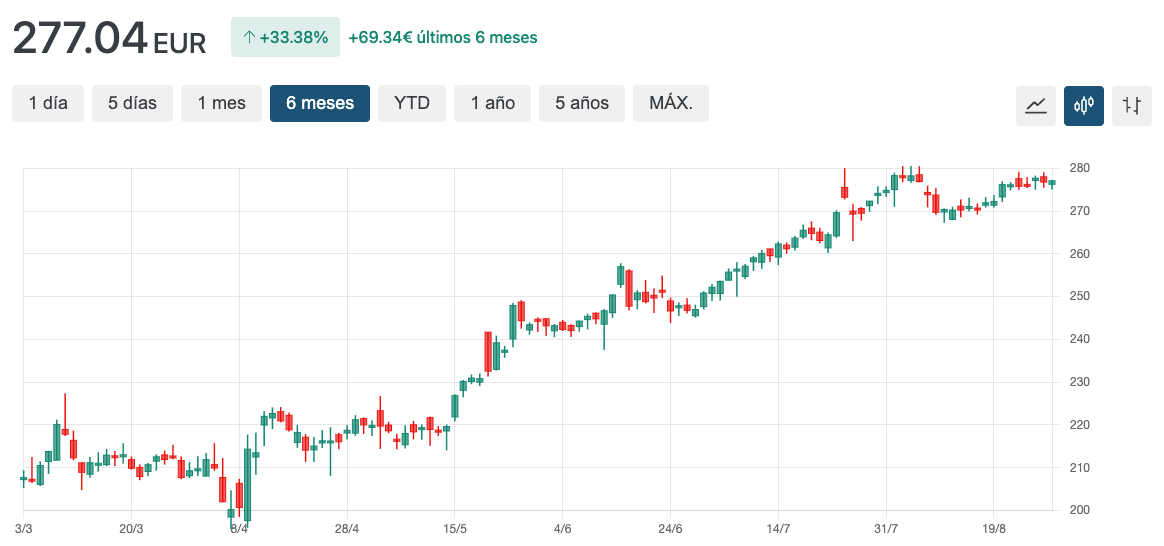The image size is (1164, 546).
Task: Show the 5 días range
Action: tap(132, 103)
